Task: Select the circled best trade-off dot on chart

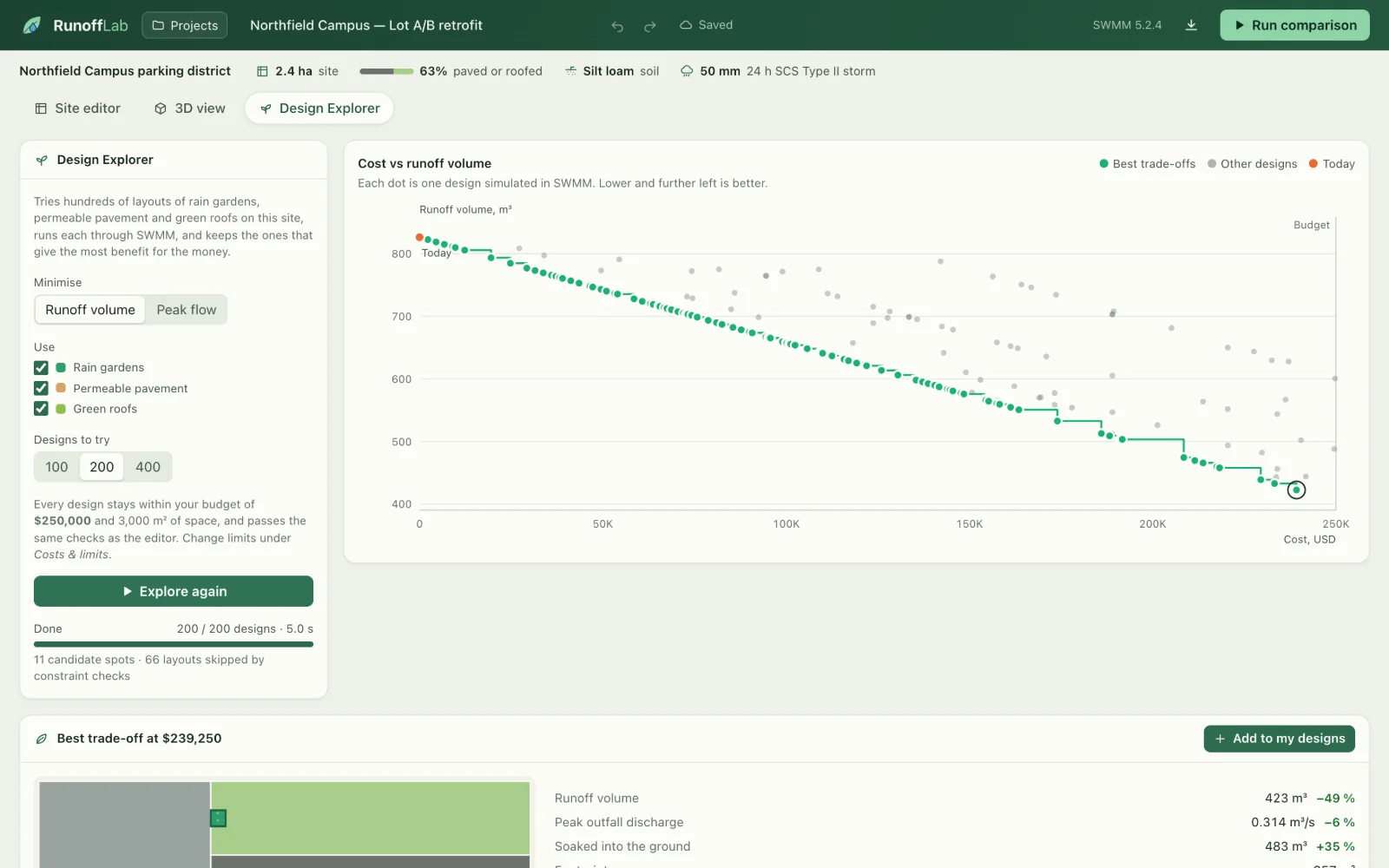Action: tap(1296, 490)
